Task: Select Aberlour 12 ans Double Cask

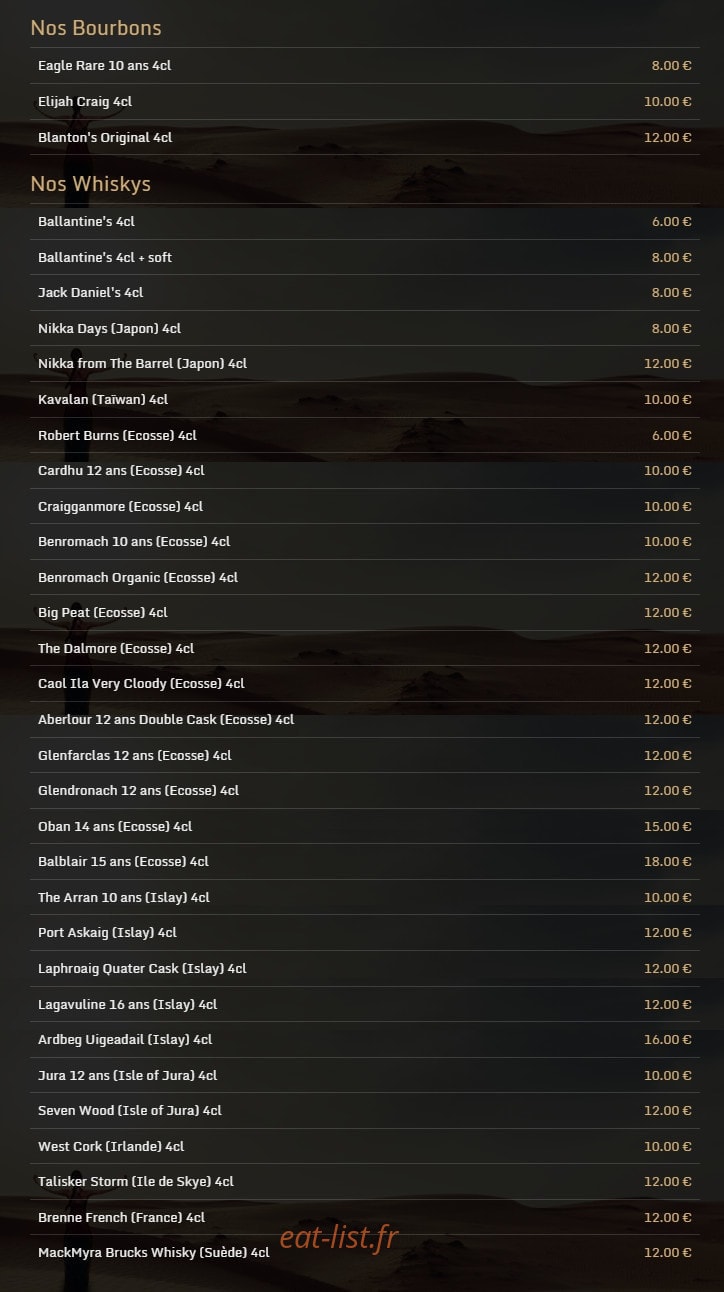Action: (x=365, y=720)
